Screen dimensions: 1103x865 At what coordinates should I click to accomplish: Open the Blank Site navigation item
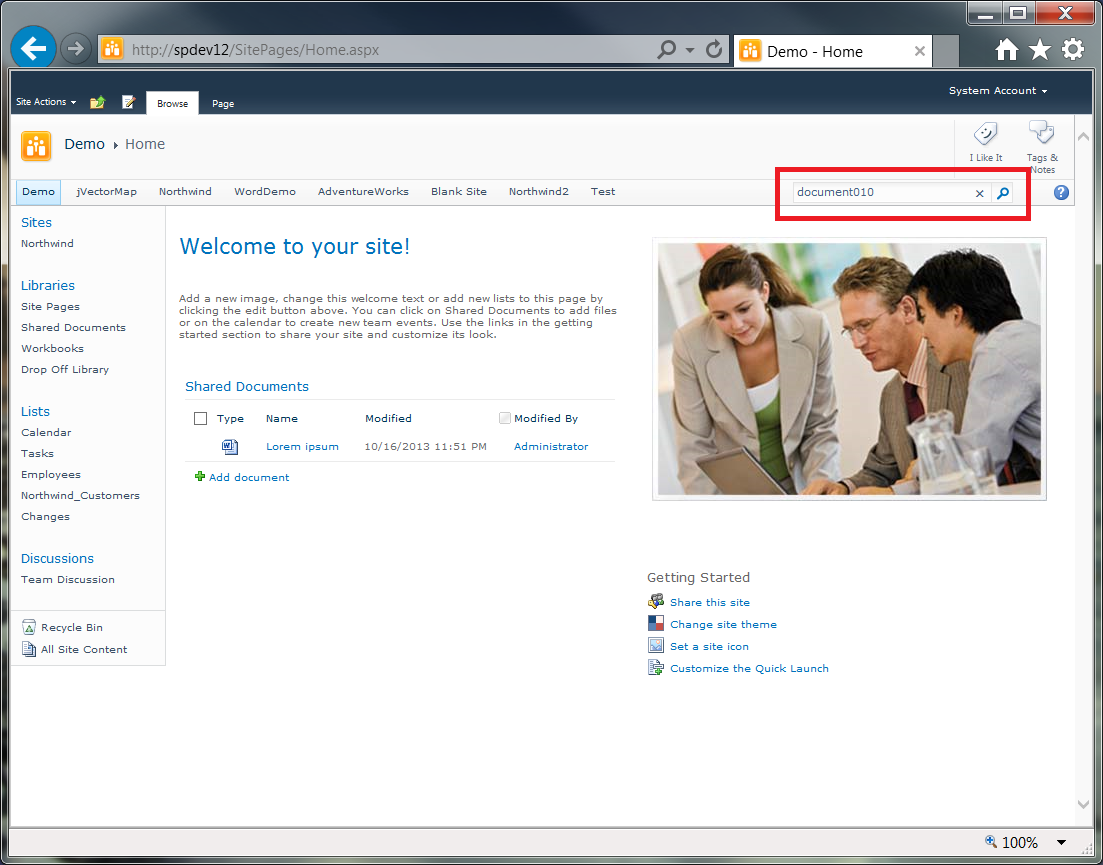459,192
